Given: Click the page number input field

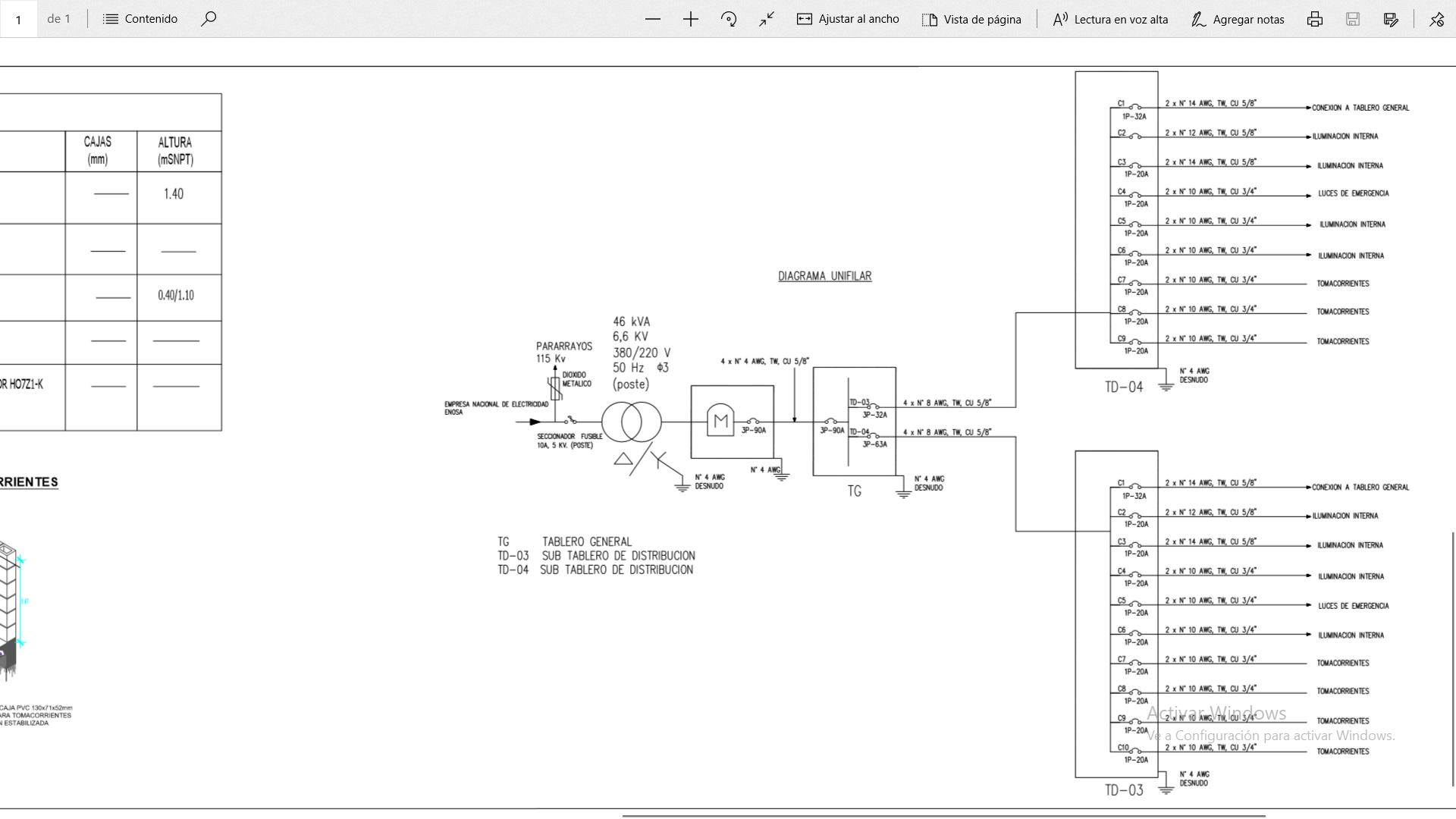Looking at the screenshot, I should tap(18, 19).
